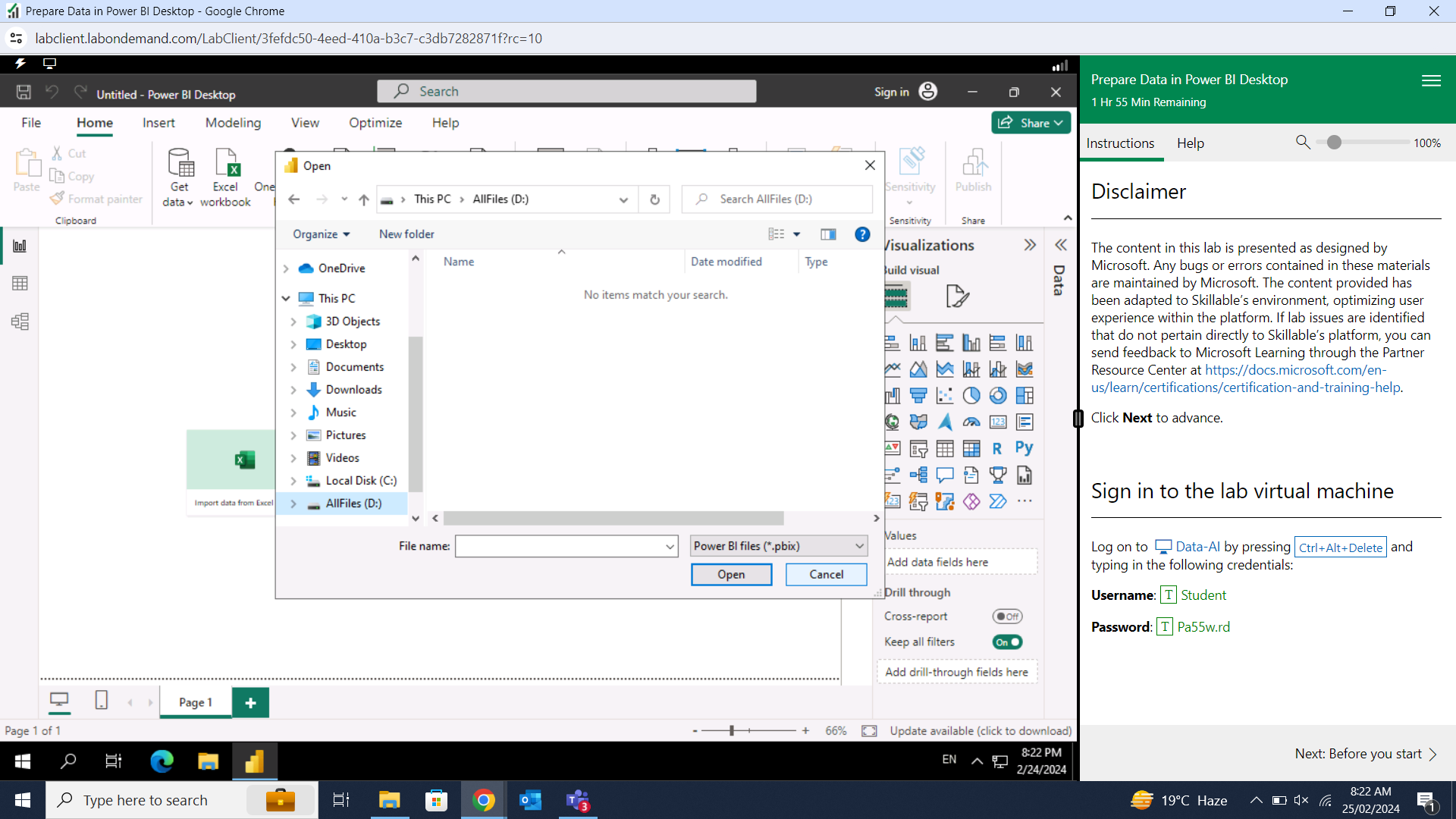Toggle the Keep all filters switch
This screenshot has height=819, width=1456.
(x=1008, y=642)
